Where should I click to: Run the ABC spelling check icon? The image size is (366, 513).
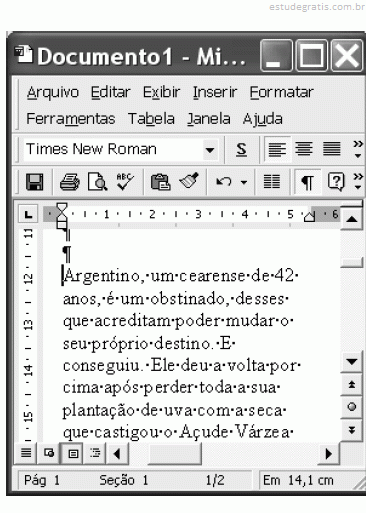click(x=125, y=182)
